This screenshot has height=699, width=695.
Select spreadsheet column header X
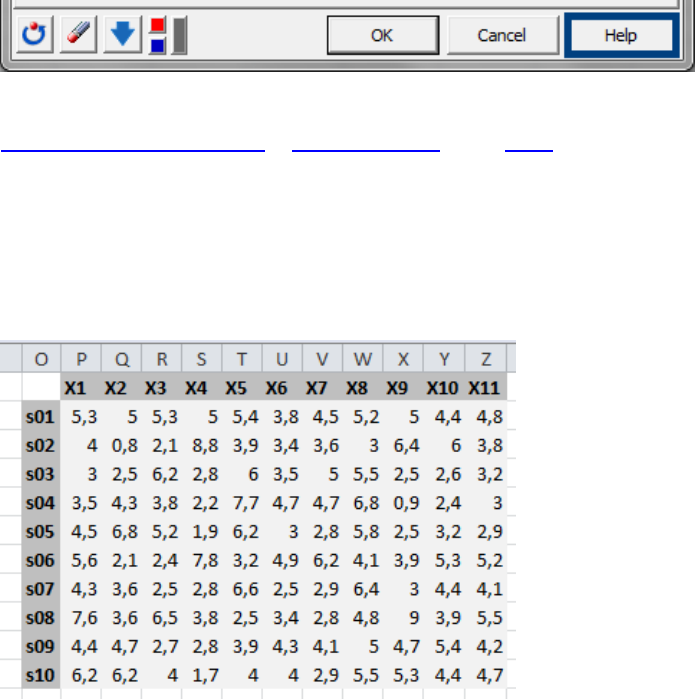[403, 359]
